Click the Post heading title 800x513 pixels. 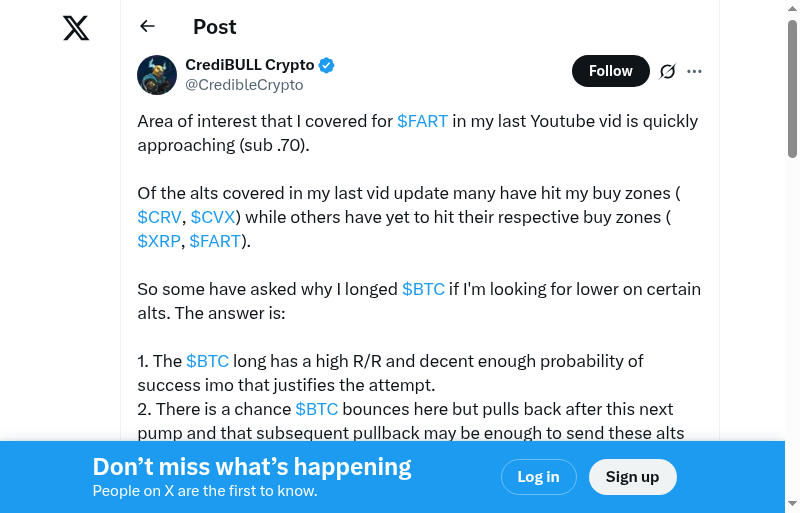point(215,27)
